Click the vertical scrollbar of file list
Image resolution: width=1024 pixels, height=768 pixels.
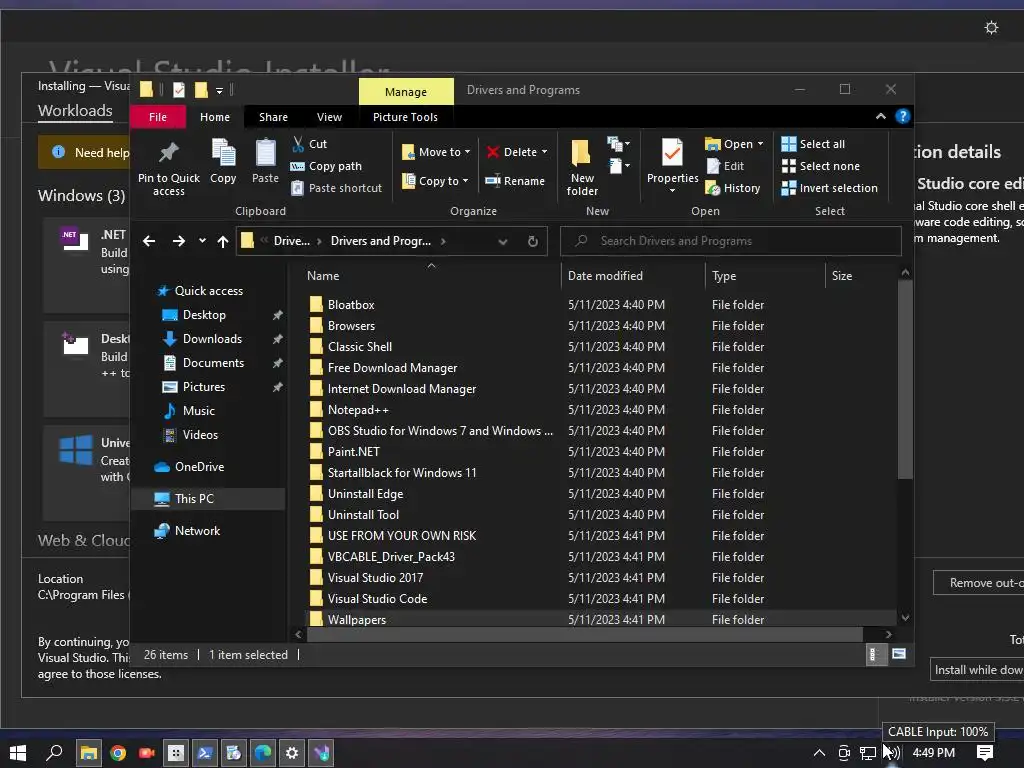click(904, 379)
